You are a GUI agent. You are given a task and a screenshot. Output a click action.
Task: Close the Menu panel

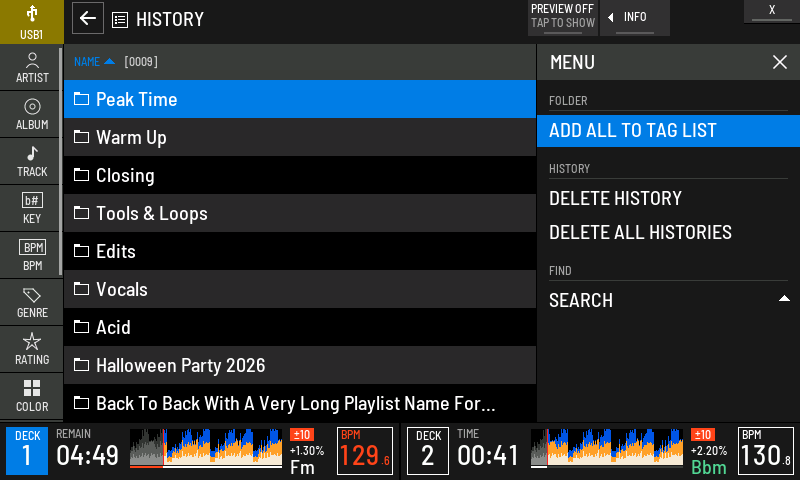pos(780,62)
